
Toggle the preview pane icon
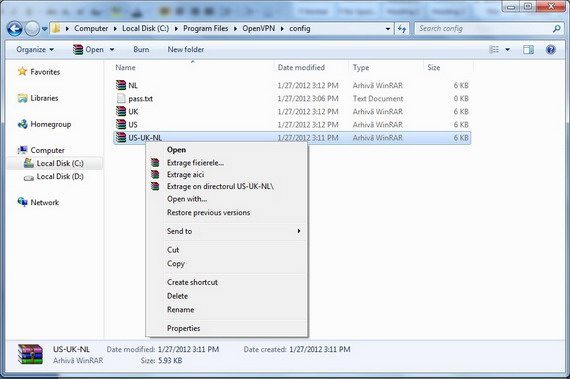pos(528,49)
